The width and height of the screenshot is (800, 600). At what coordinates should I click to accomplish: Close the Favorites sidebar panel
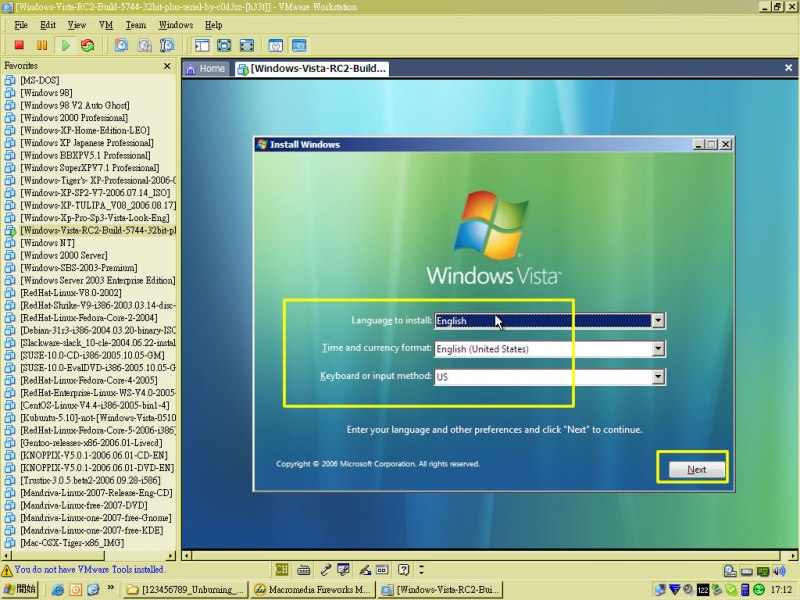167,66
